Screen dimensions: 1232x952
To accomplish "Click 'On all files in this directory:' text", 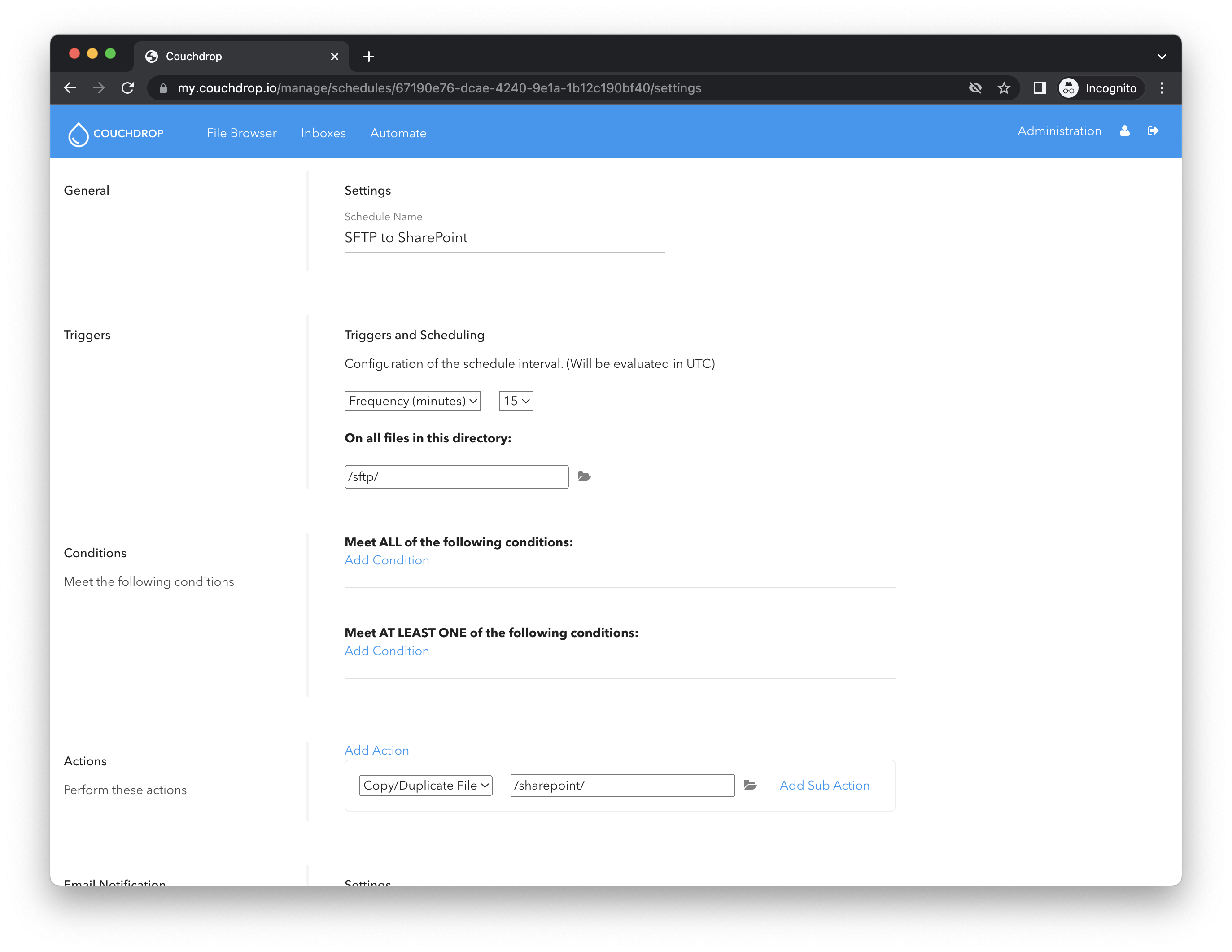I will pyautogui.click(x=428, y=438).
